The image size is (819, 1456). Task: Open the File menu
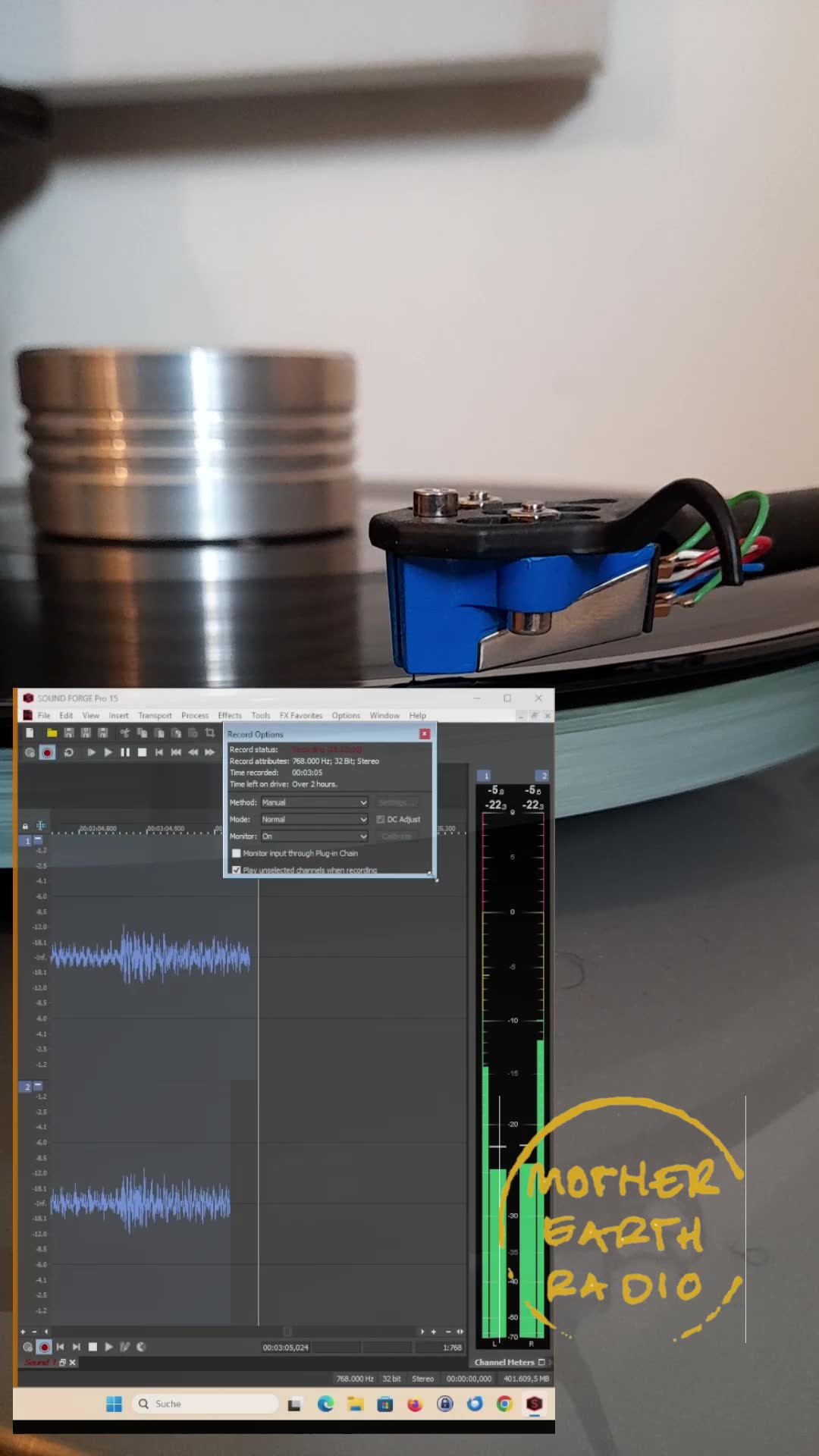click(44, 715)
